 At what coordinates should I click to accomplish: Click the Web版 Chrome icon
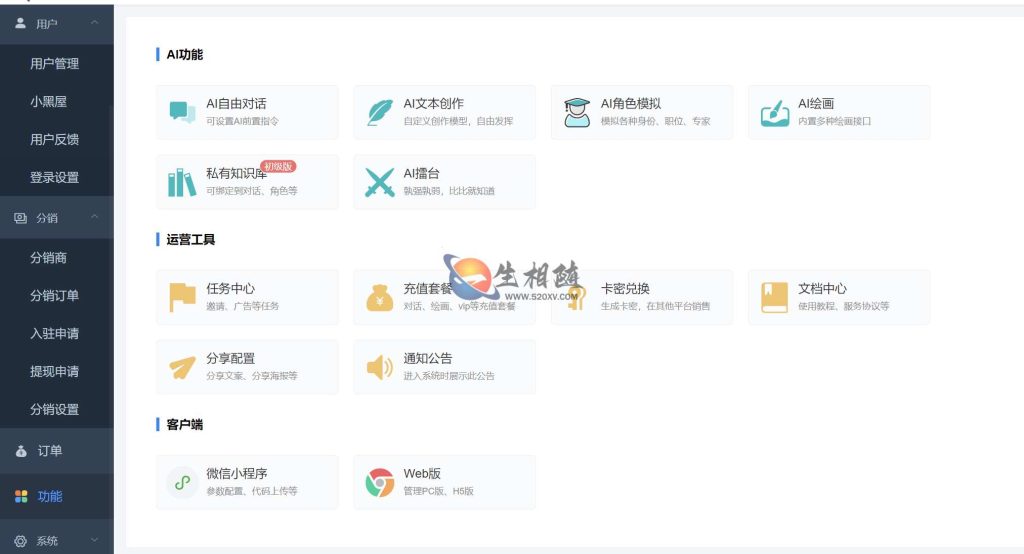click(x=379, y=483)
